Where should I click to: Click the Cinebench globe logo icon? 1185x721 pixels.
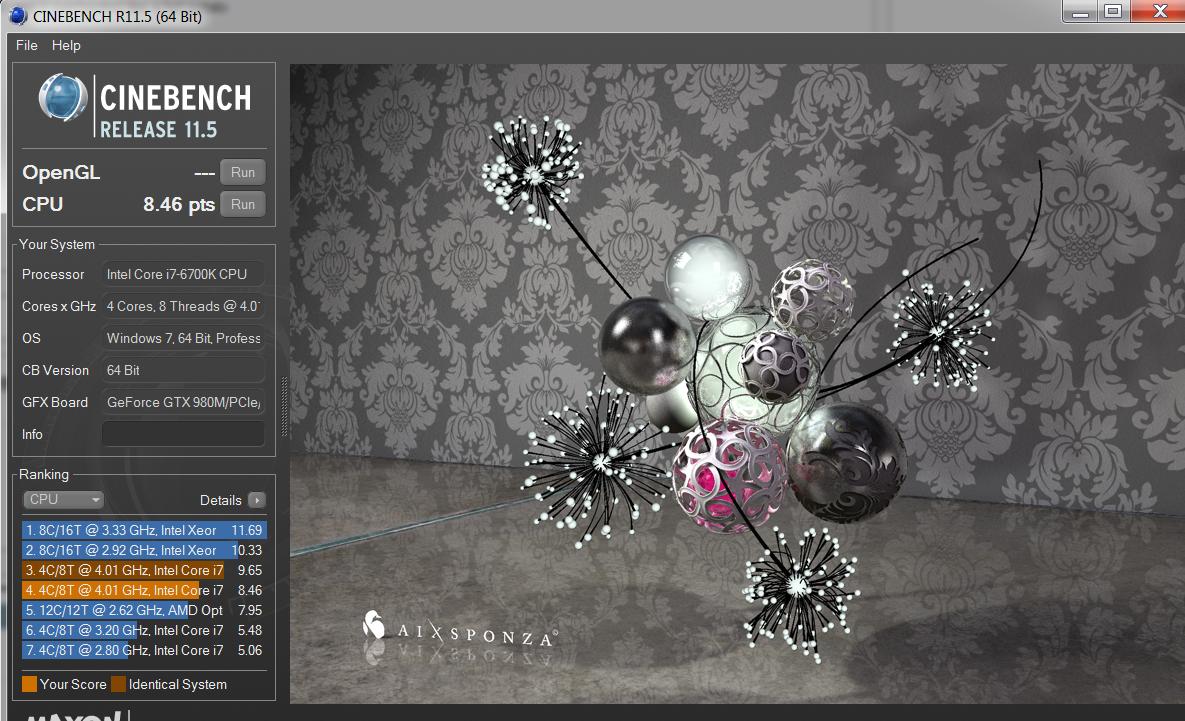point(63,97)
